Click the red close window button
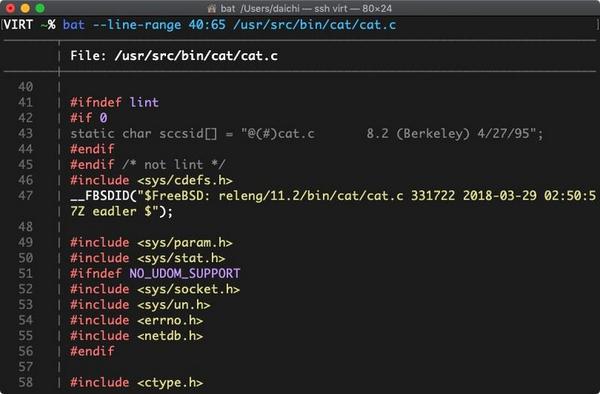Image resolution: width=600 pixels, height=394 pixels. pos(10,8)
